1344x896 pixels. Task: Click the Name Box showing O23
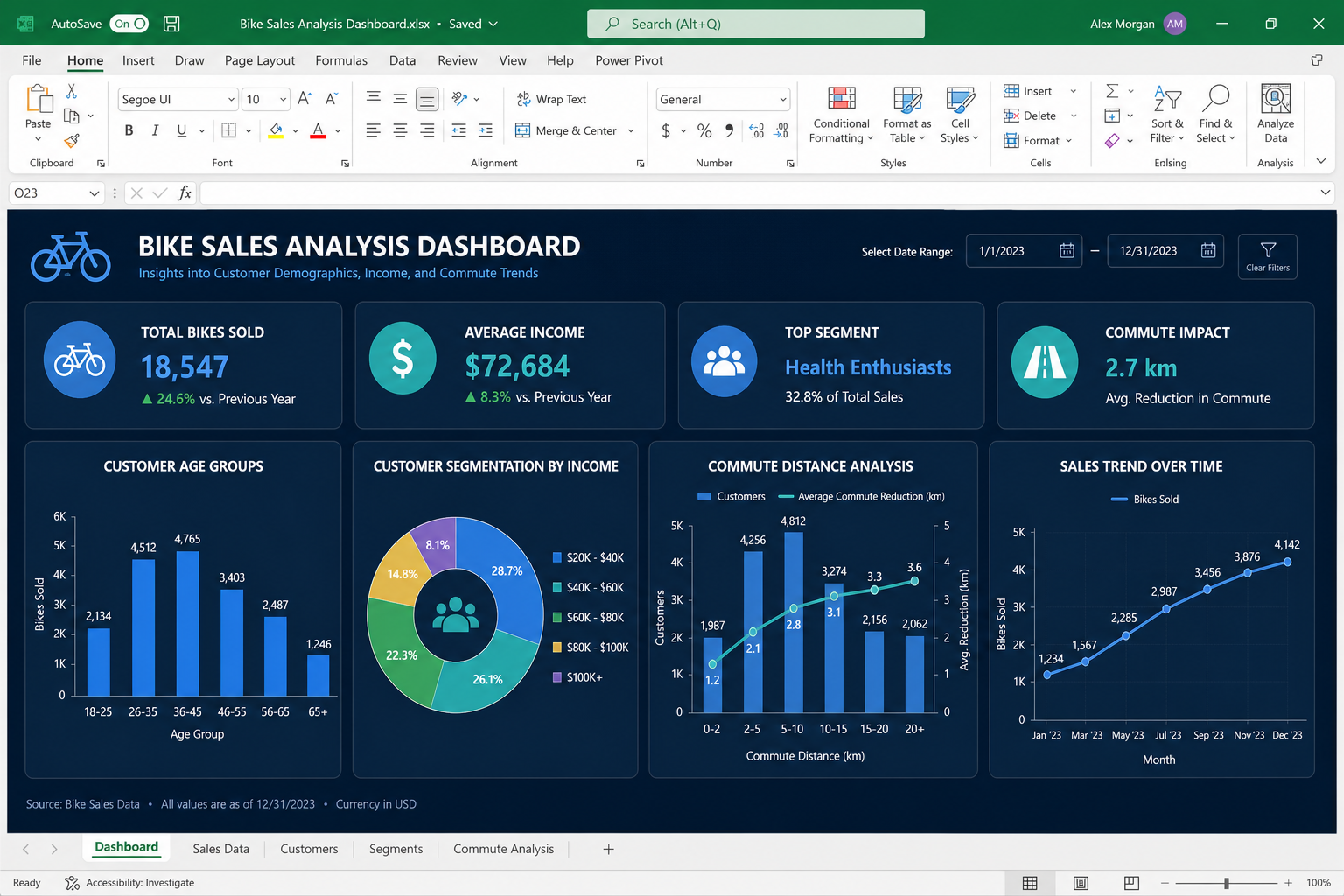point(56,193)
